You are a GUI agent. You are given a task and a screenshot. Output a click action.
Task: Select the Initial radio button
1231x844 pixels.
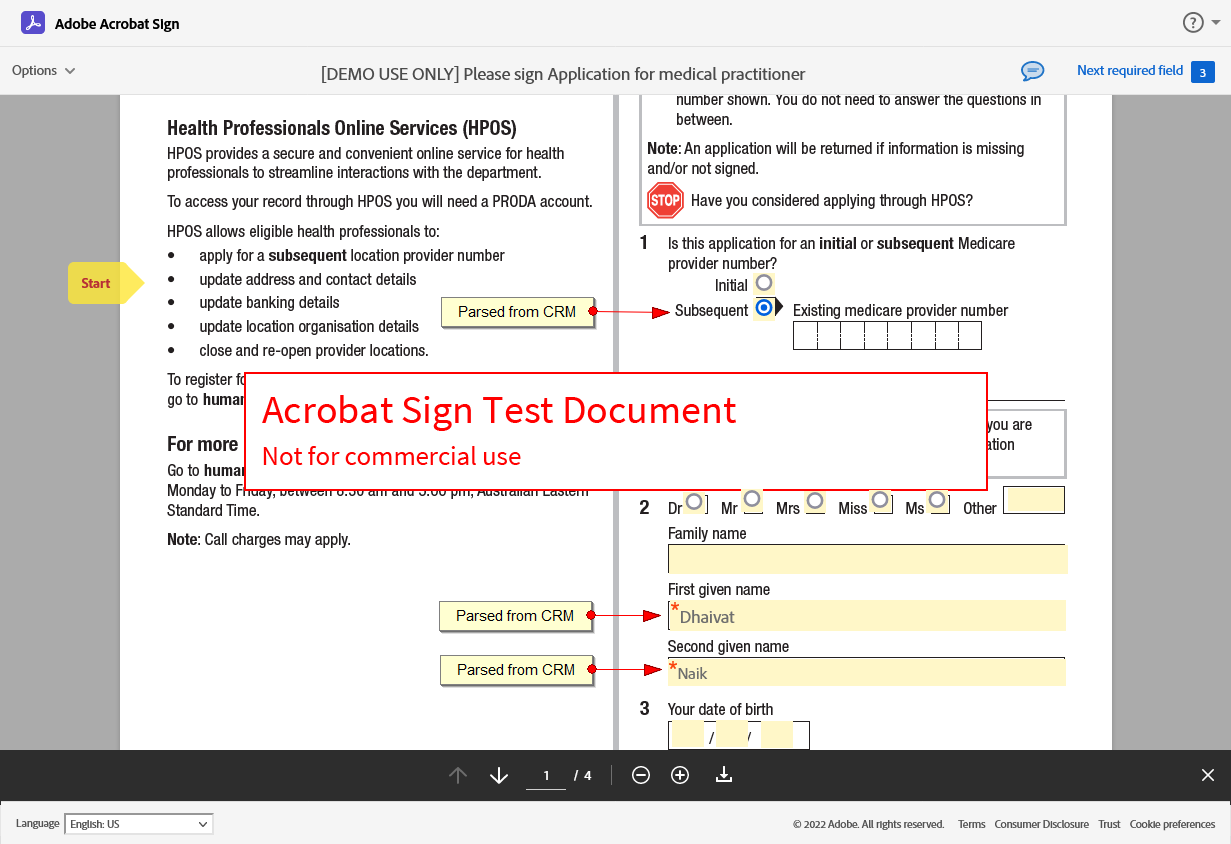[x=764, y=283]
